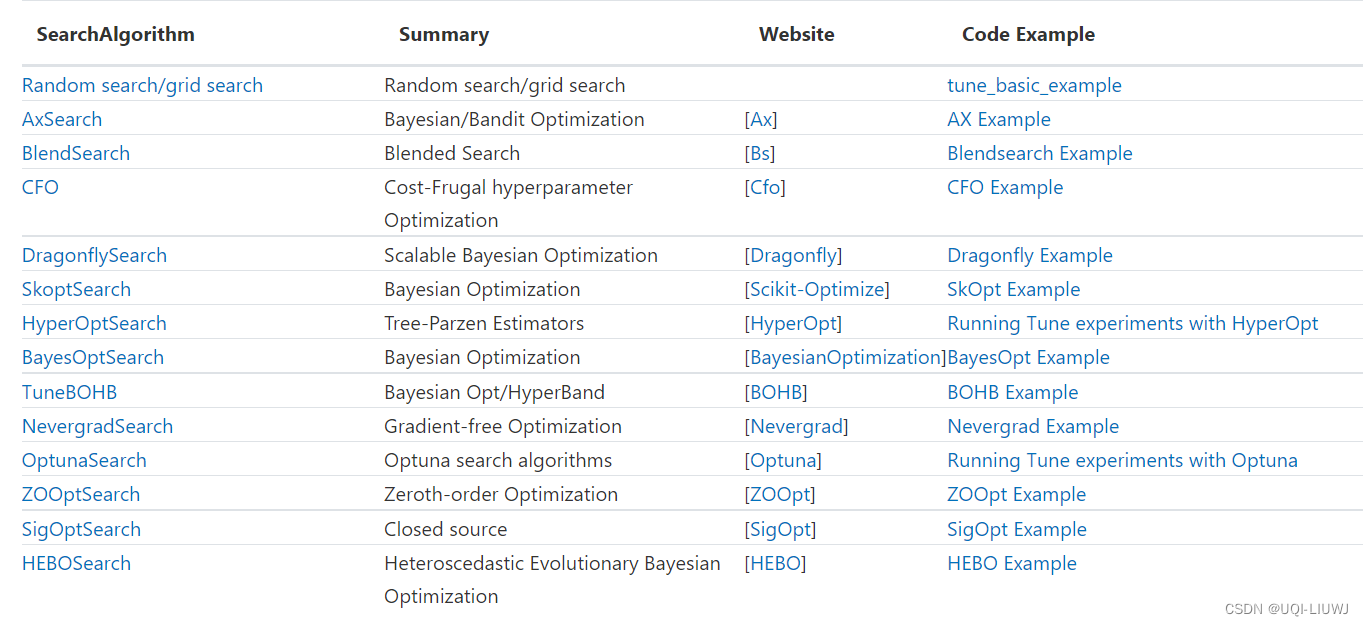
Task: Visit the [Scikit-Optimize] website reference
Action: (x=817, y=290)
